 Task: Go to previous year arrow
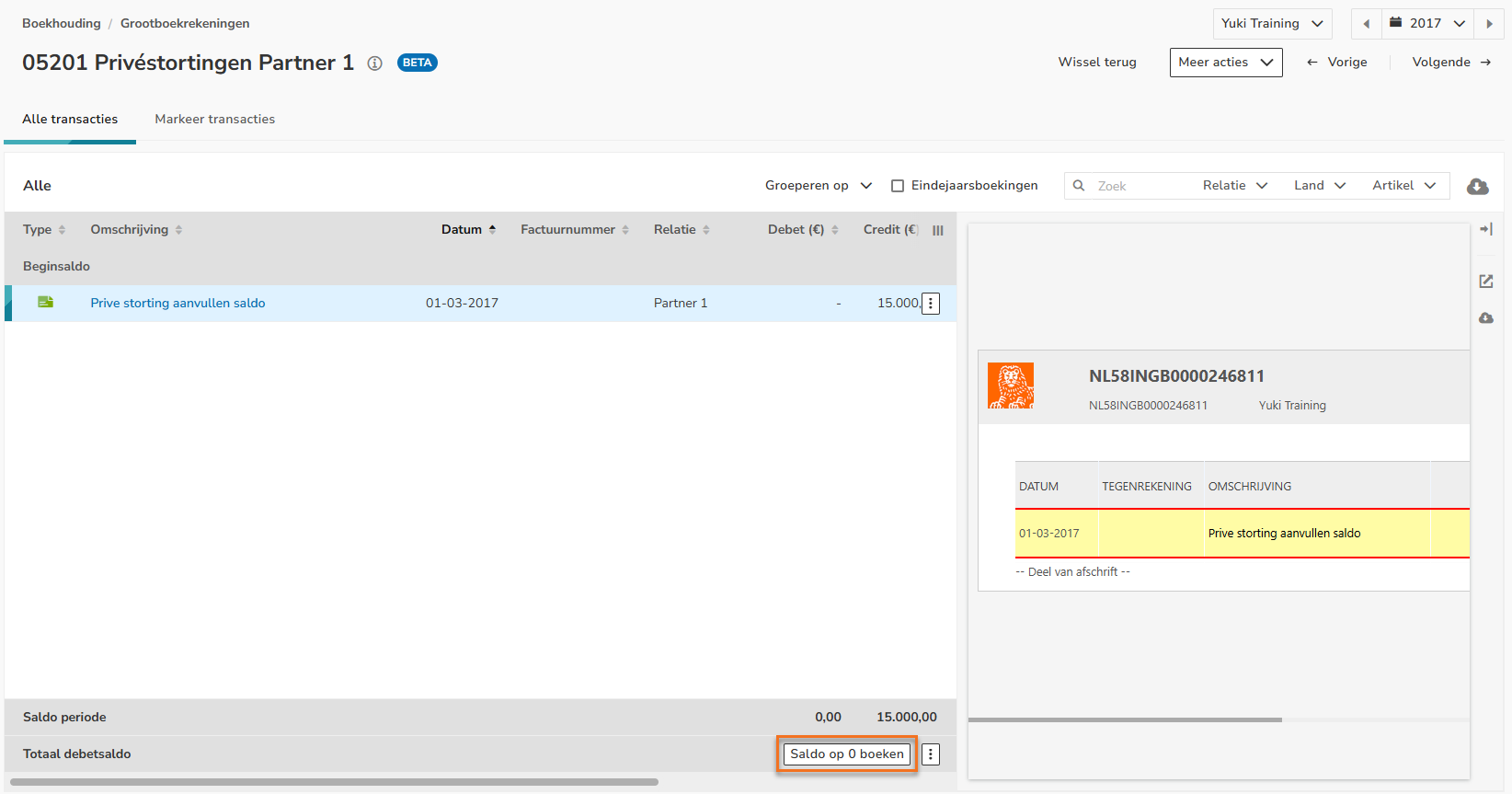[x=1367, y=24]
